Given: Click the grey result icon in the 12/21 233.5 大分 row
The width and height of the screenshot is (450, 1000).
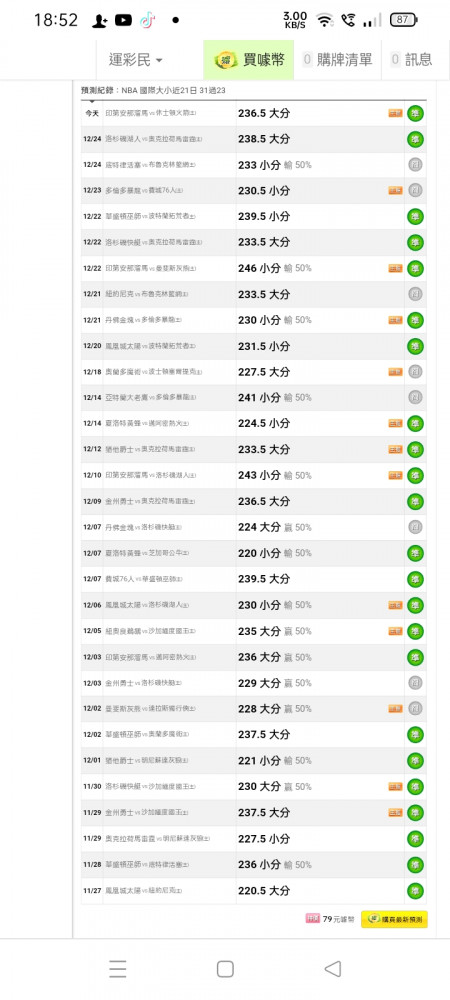Looking at the screenshot, I should tap(416, 295).
